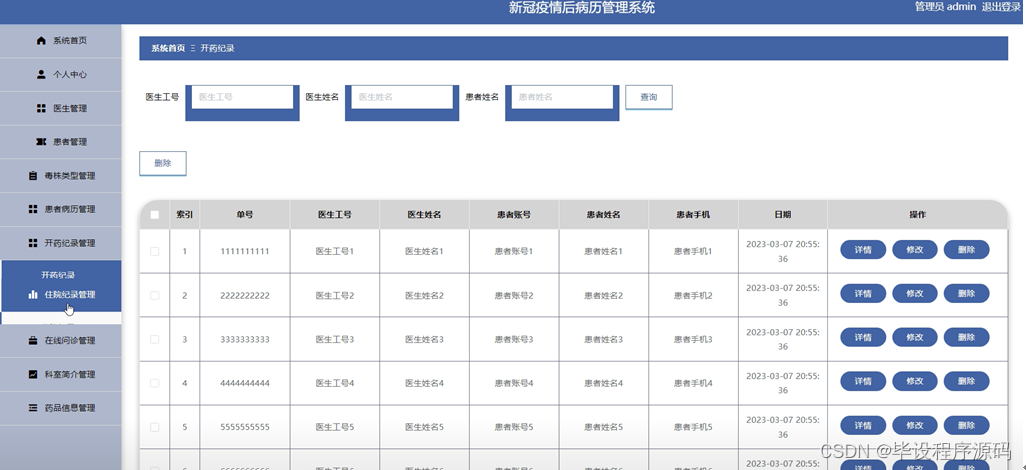Viewport: 1026px width, 470px height.
Task: Click 删除 for row 5555555555
Action: click(x=966, y=425)
